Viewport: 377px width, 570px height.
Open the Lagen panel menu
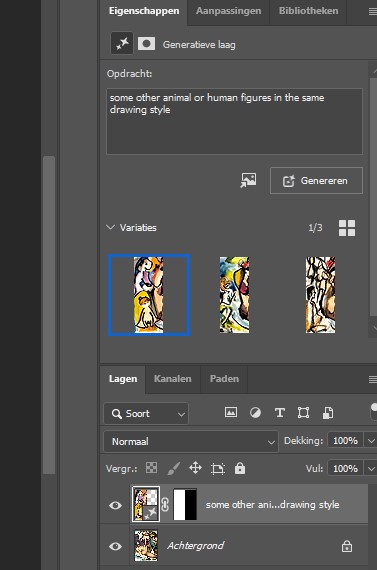pyautogui.click(x=373, y=379)
